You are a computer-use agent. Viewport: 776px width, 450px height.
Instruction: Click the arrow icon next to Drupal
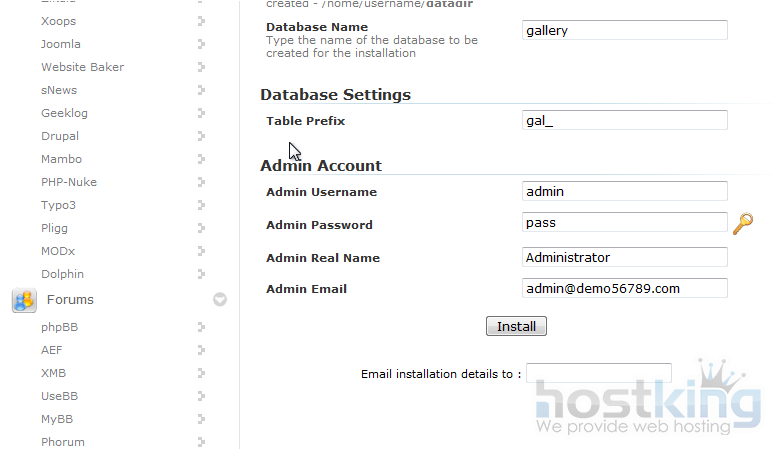[202, 136]
